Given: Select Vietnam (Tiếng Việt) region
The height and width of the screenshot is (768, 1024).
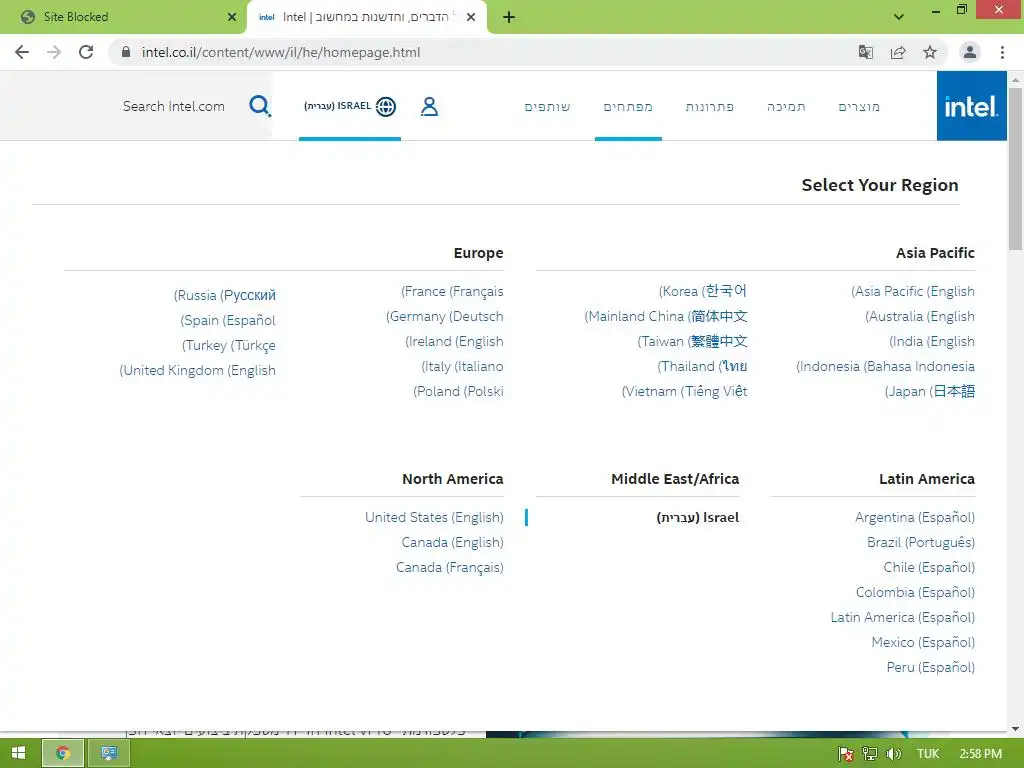Looking at the screenshot, I should [684, 391].
